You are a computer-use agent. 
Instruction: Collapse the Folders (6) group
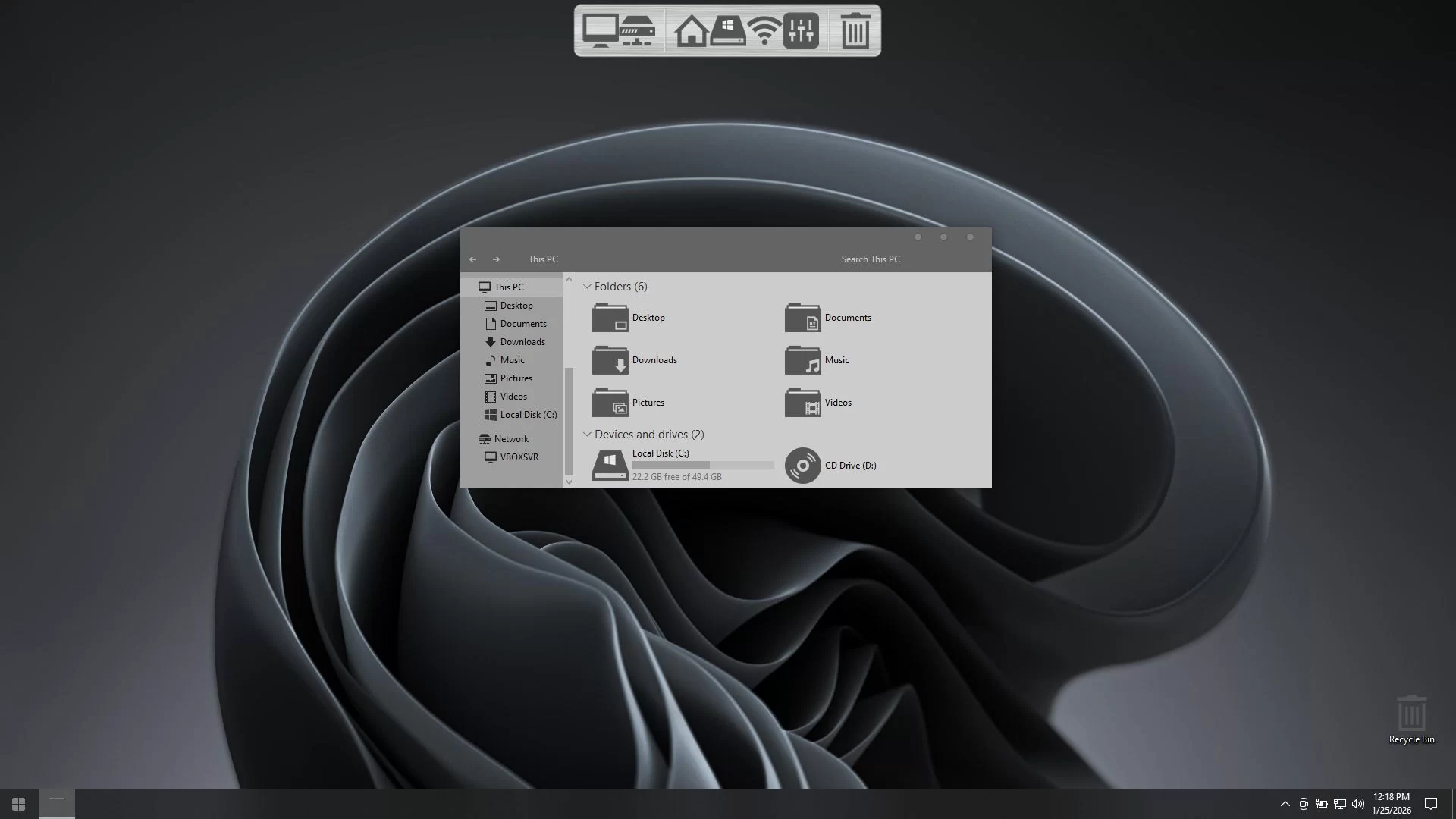coord(587,287)
